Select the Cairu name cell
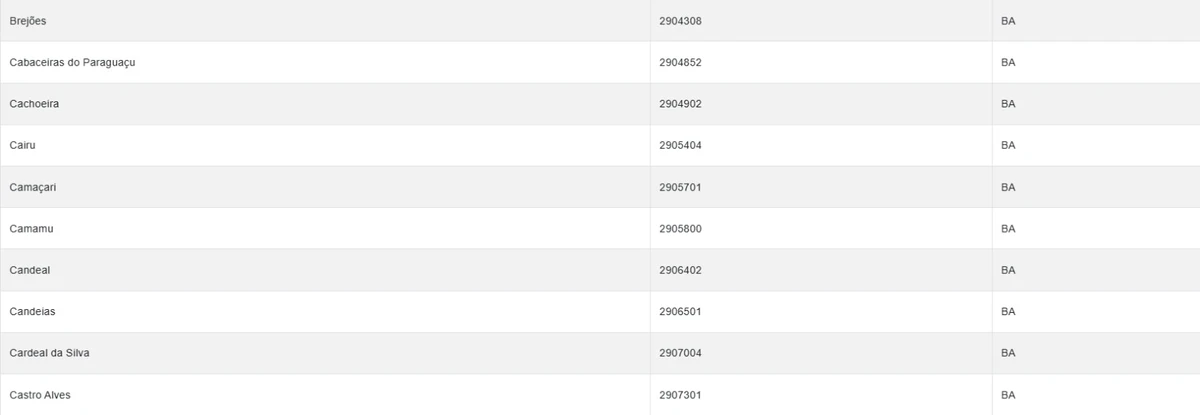This screenshot has width=1200, height=415. (23, 145)
